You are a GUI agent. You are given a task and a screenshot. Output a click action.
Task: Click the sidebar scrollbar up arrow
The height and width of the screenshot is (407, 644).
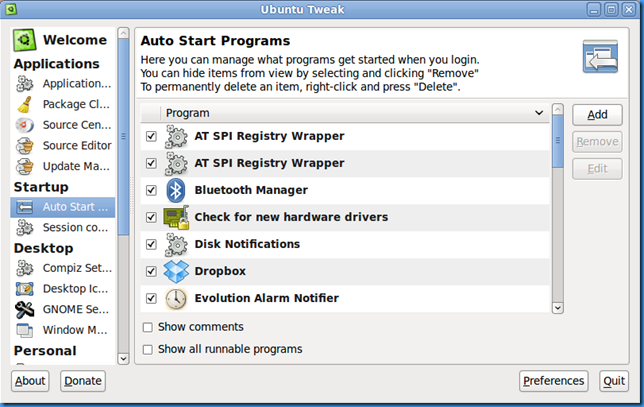(x=123, y=33)
